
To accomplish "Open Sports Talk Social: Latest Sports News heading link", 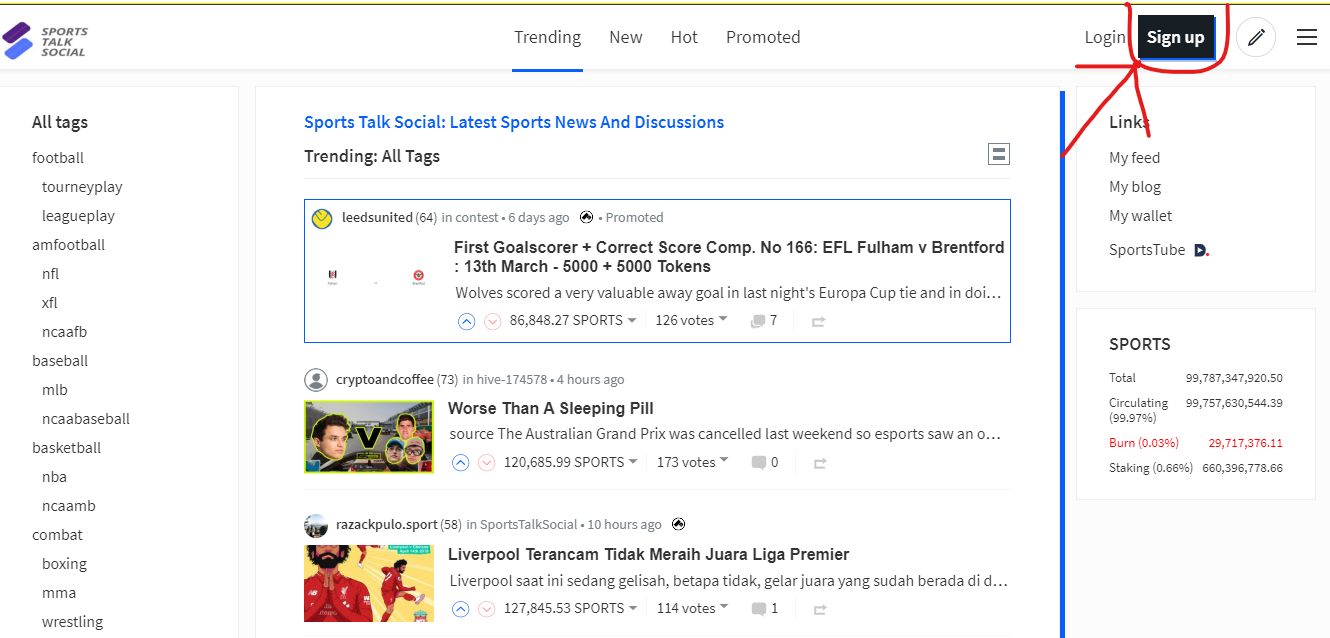I will (514, 122).
